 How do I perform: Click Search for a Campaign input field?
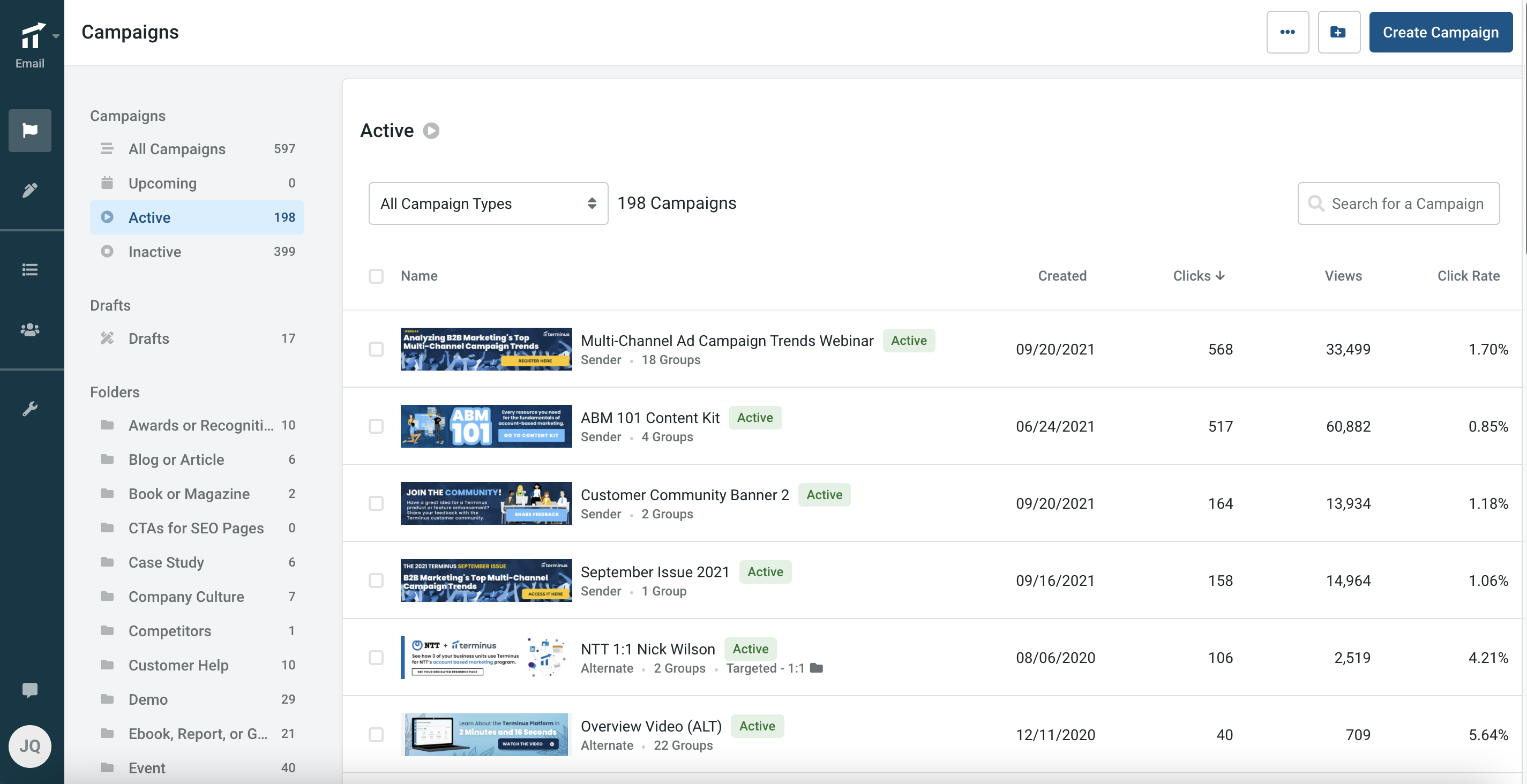(1399, 202)
